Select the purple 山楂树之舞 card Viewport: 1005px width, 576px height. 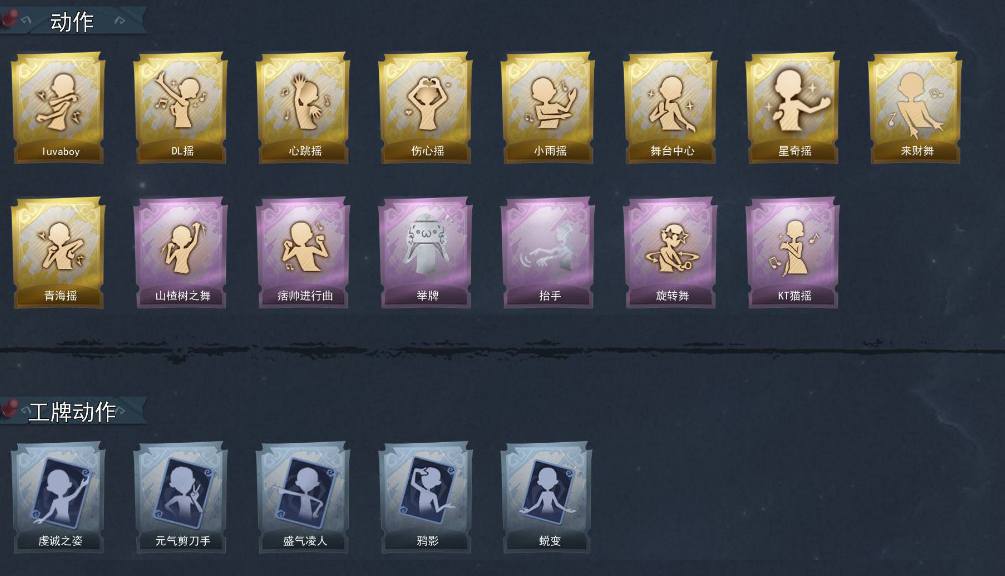[181, 252]
